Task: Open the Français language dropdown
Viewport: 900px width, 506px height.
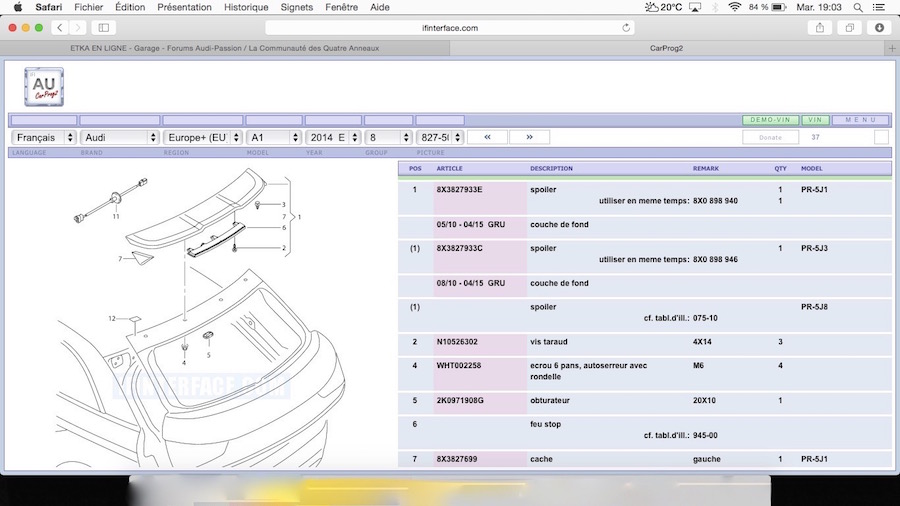Action: [43, 137]
